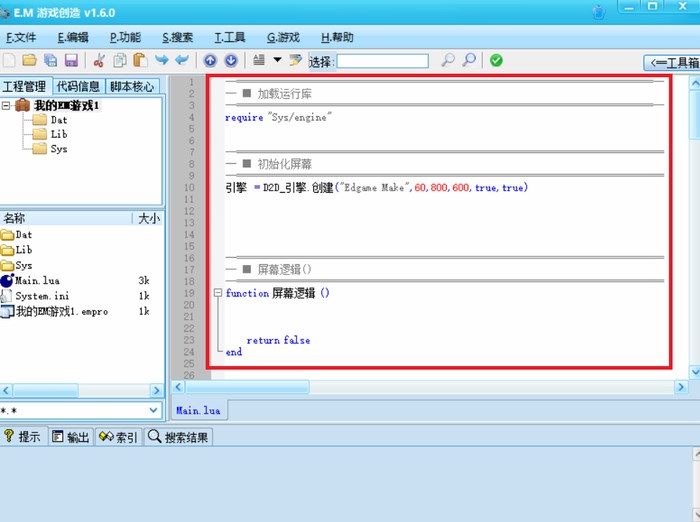
Task: Click the redo arrow icon in toolbar
Action: click(162, 59)
